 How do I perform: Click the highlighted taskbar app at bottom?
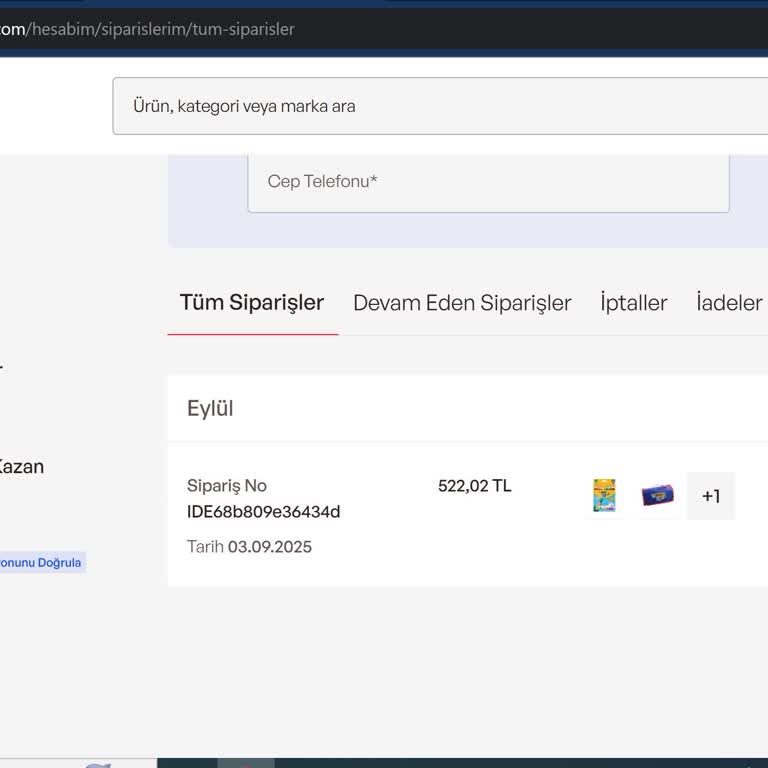click(245, 763)
